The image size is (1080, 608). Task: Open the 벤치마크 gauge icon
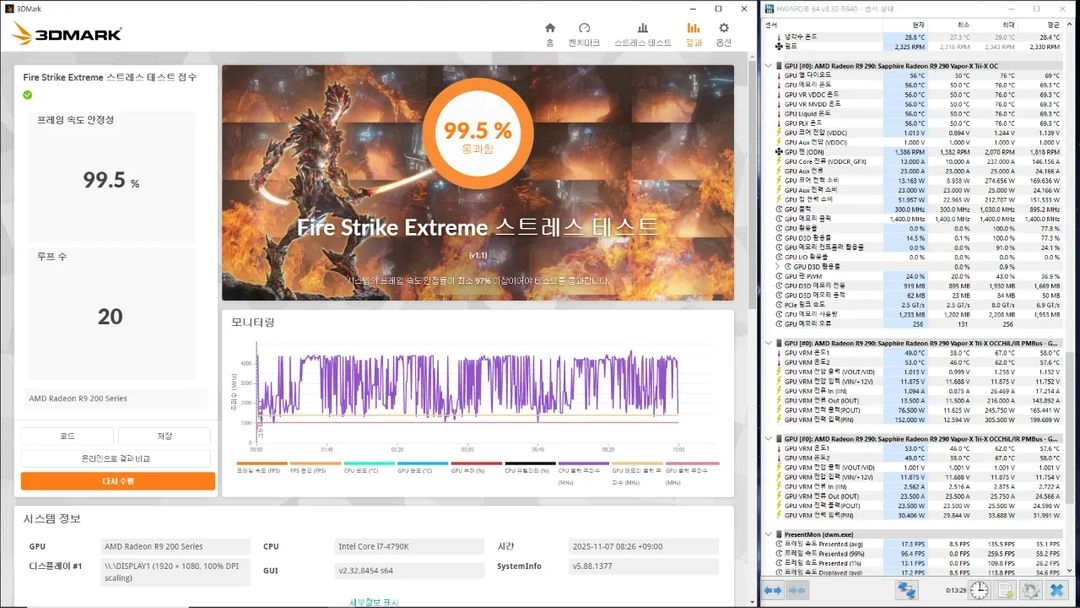[584, 28]
